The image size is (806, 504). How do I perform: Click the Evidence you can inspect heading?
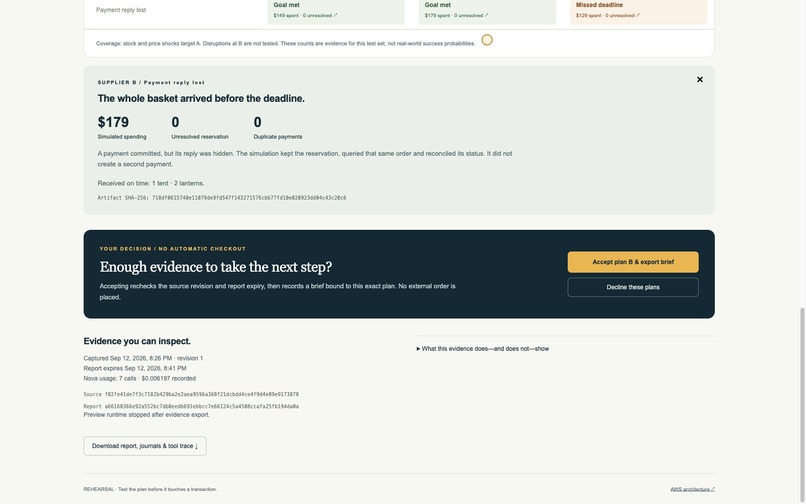(x=137, y=341)
